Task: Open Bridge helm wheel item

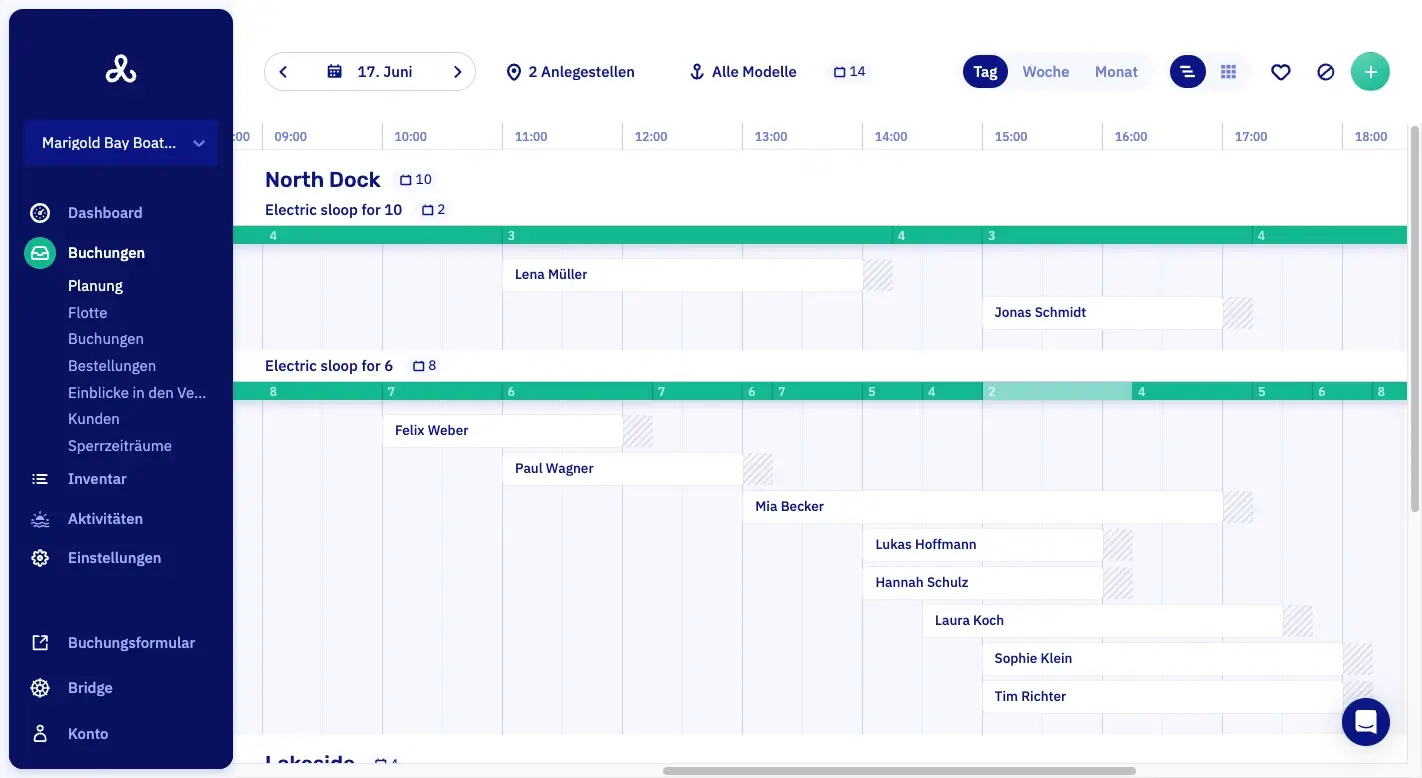Action: (x=90, y=688)
